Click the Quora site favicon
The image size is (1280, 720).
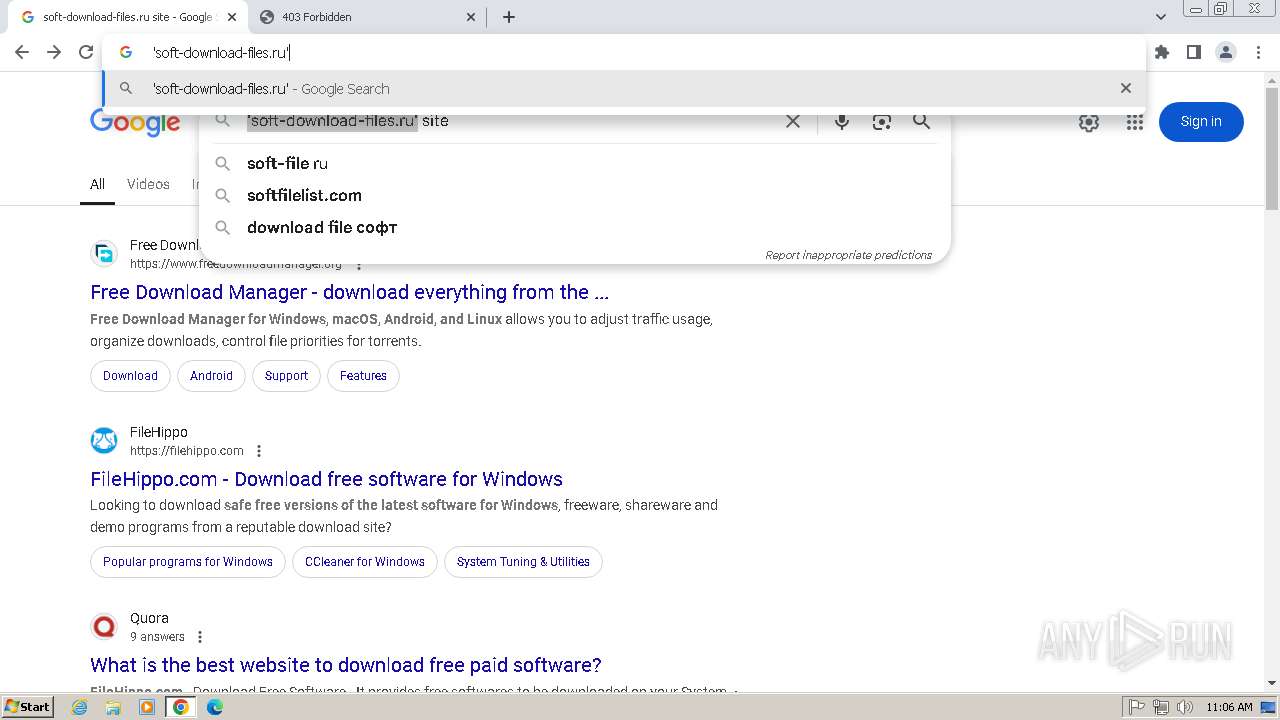point(104,626)
